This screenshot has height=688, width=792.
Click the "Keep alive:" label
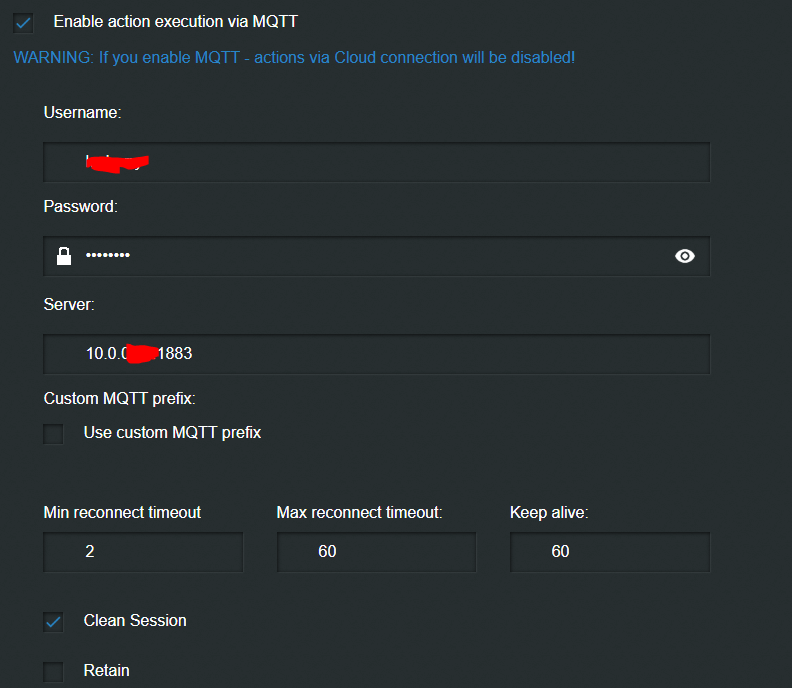[549, 512]
